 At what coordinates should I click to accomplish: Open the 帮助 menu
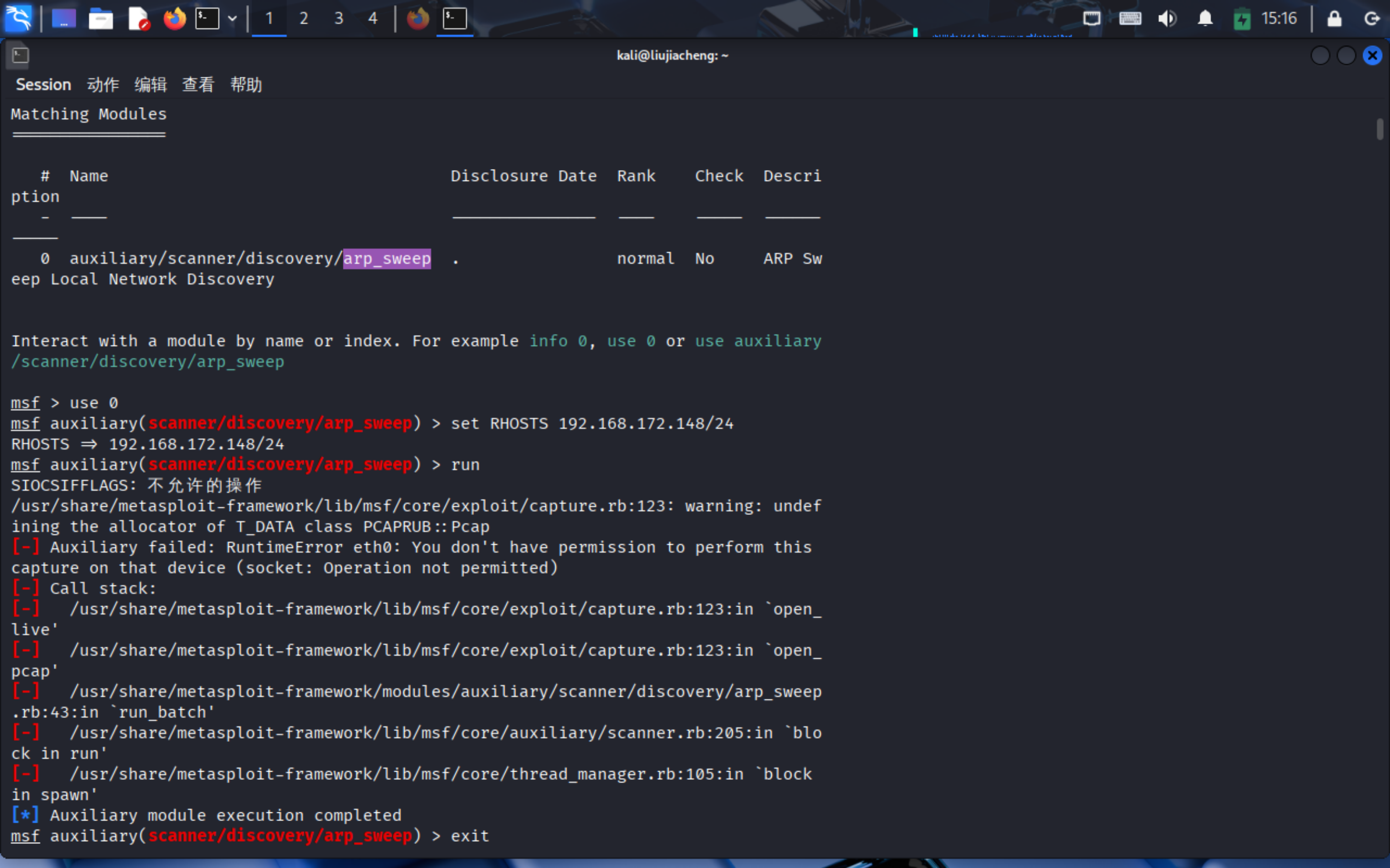click(x=246, y=85)
